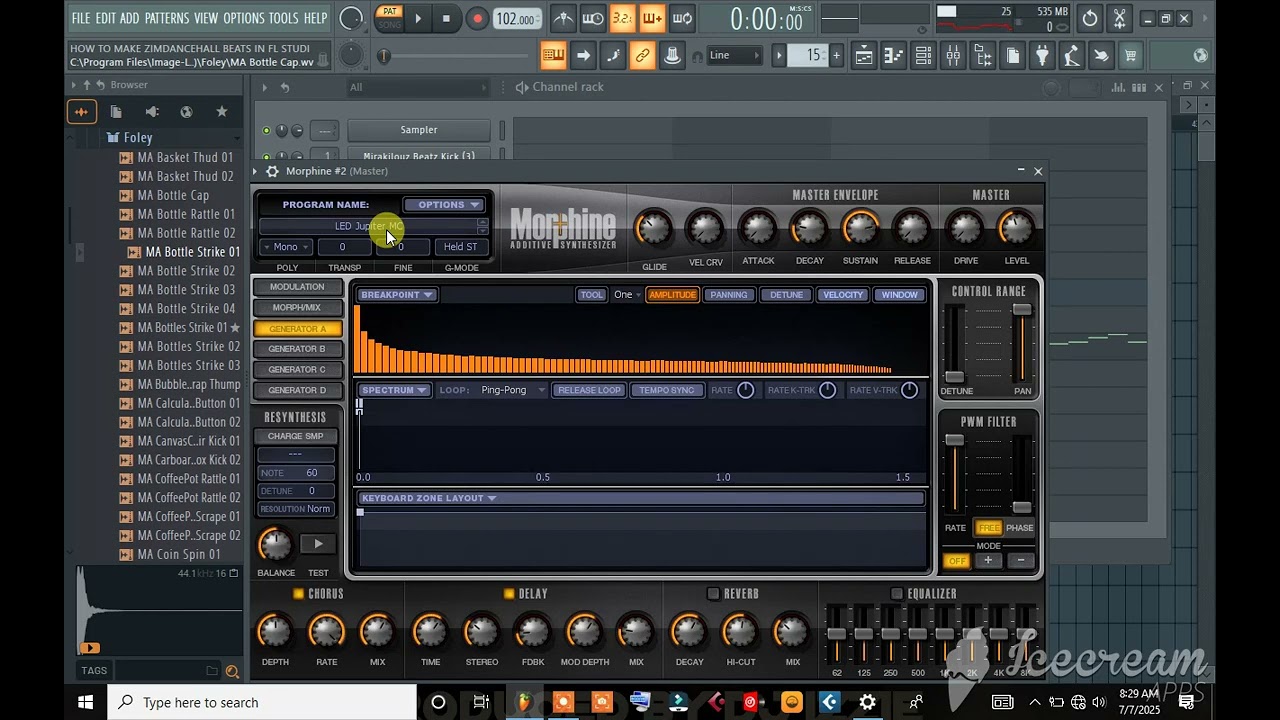This screenshot has height=720, width=1280.
Task: Open Windows Task View icon
Action: [481, 702]
